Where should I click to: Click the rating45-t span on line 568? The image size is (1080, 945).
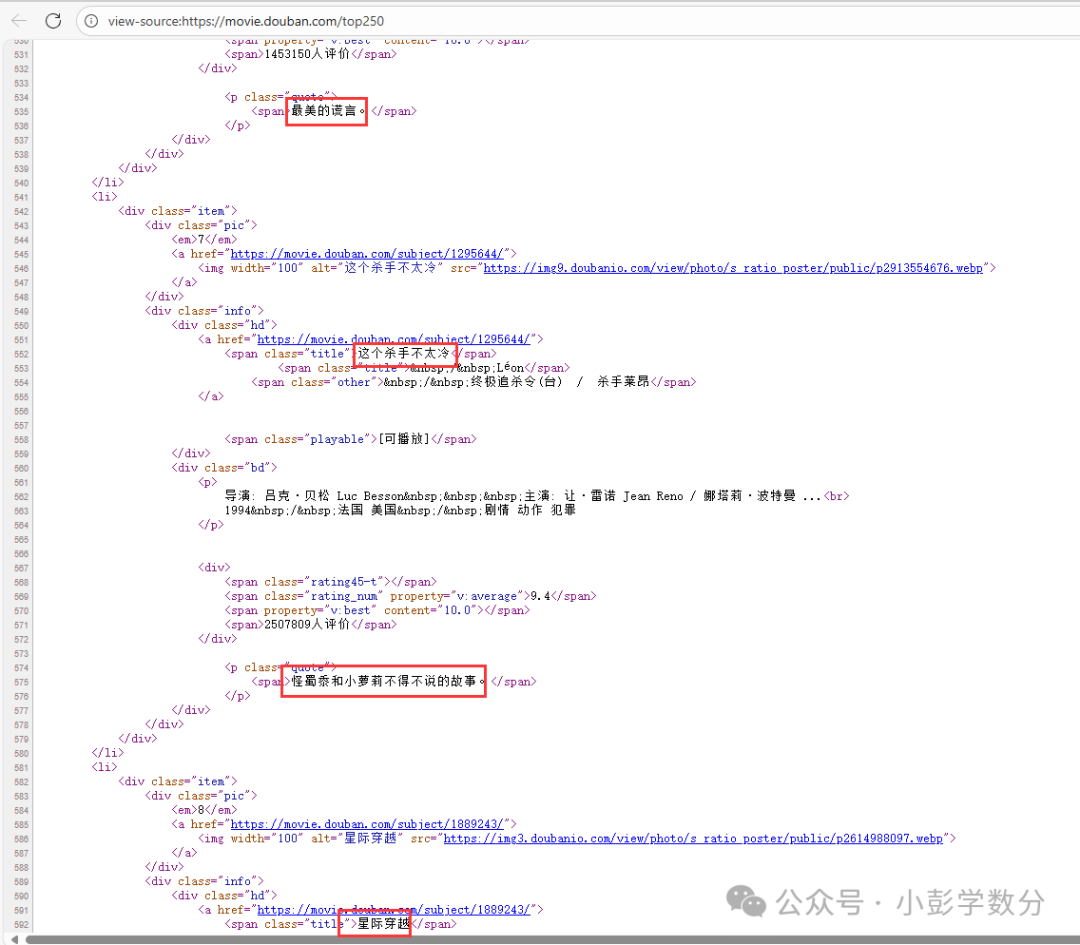[x=331, y=581]
